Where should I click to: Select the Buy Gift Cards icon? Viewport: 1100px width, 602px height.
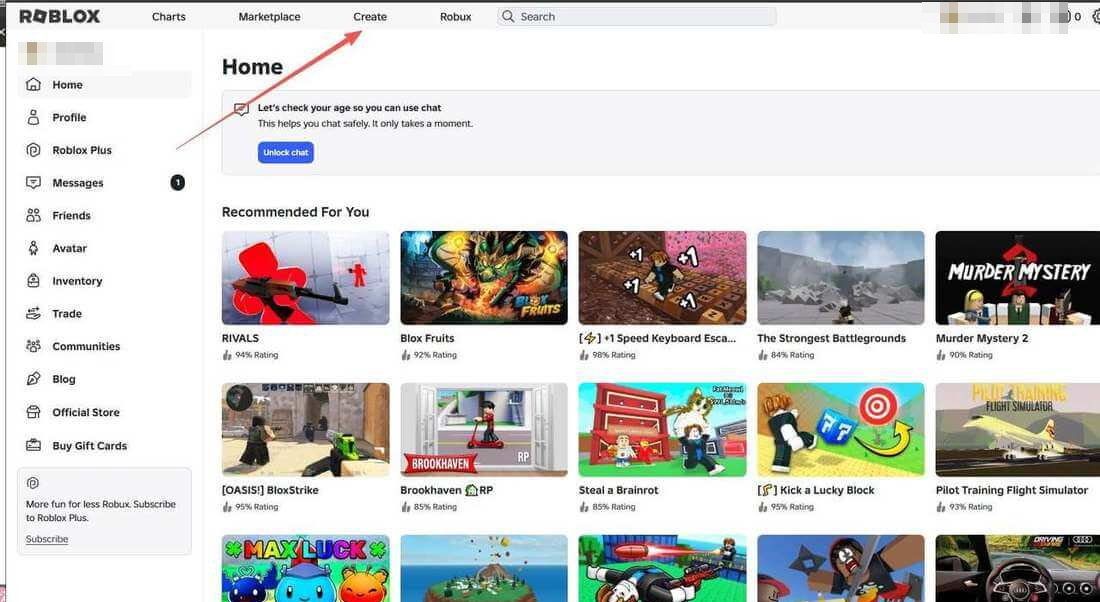pyautogui.click(x=33, y=445)
